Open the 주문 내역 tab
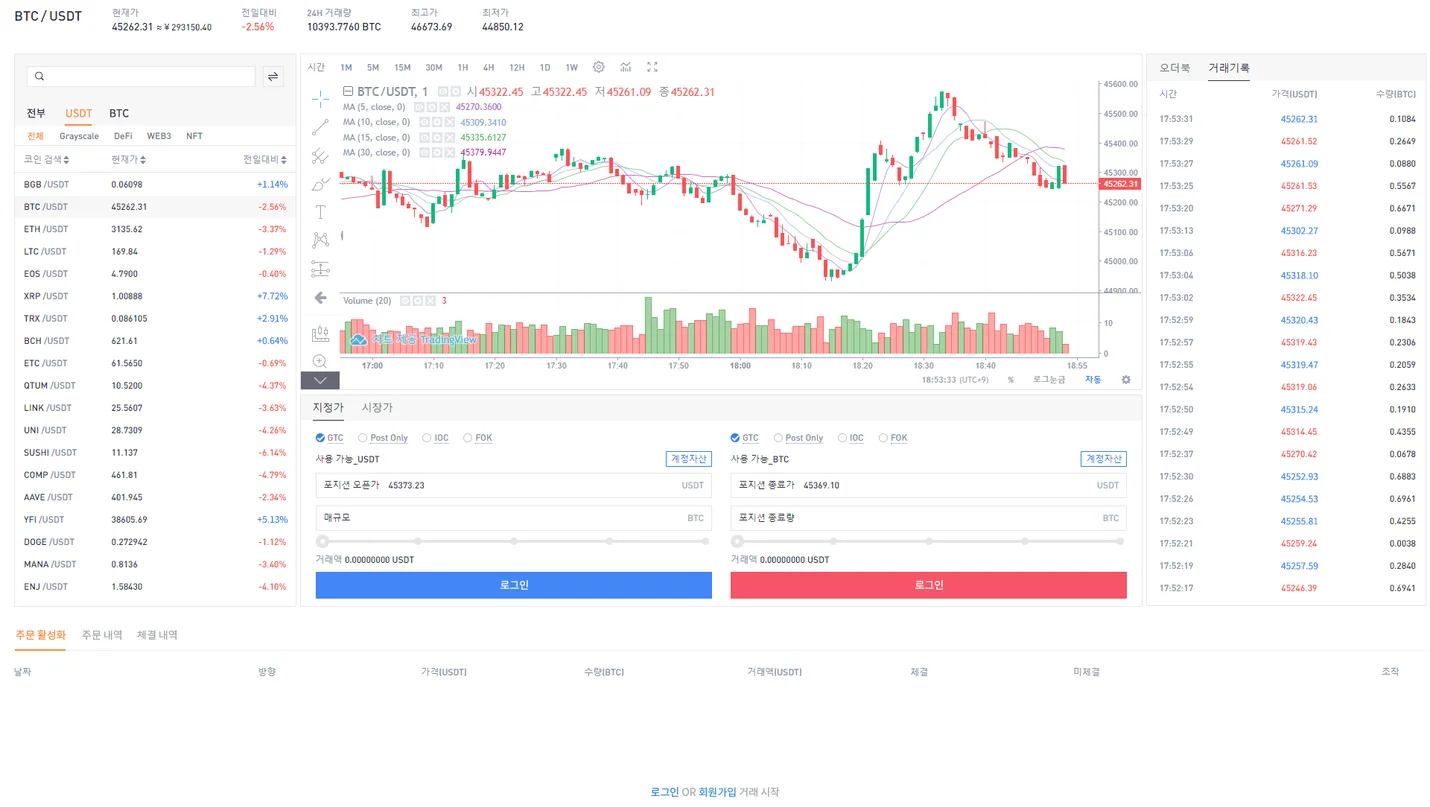Screen dimensions: 1430x807 (x=102, y=635)
